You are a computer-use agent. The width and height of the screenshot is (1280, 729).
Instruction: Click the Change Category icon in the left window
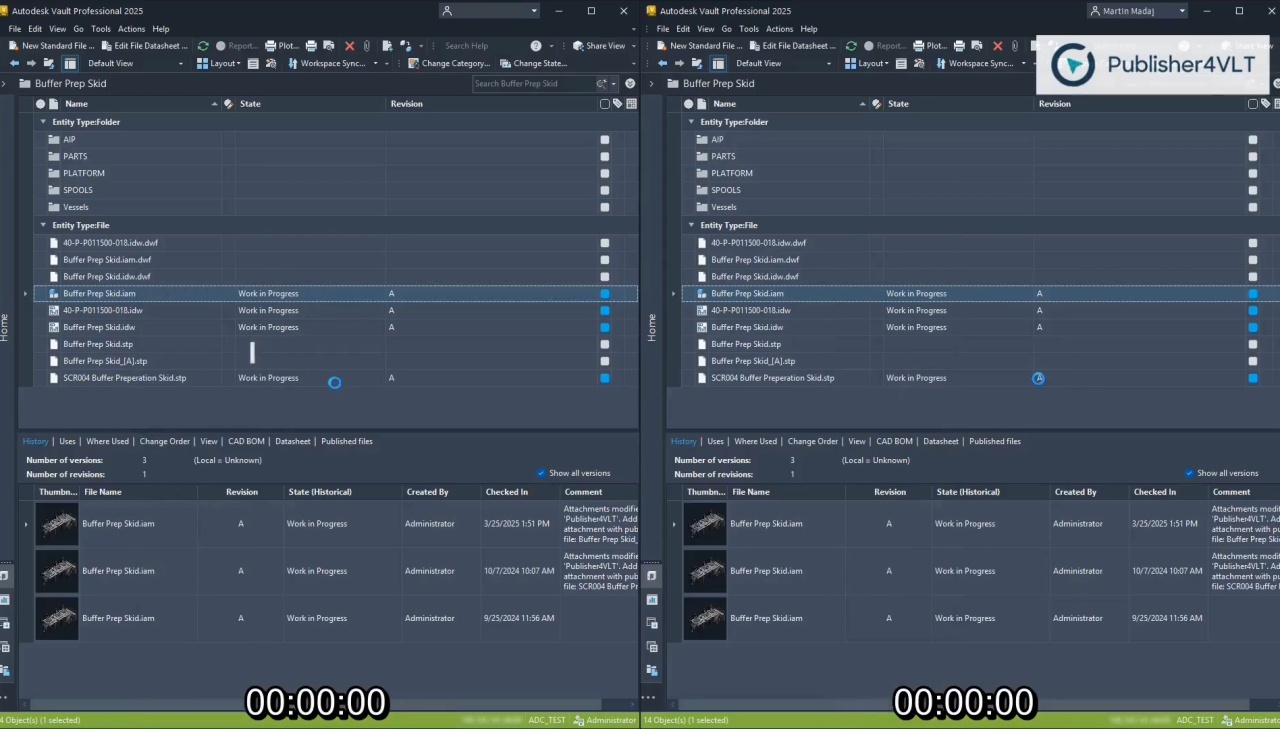click(413, 63)
